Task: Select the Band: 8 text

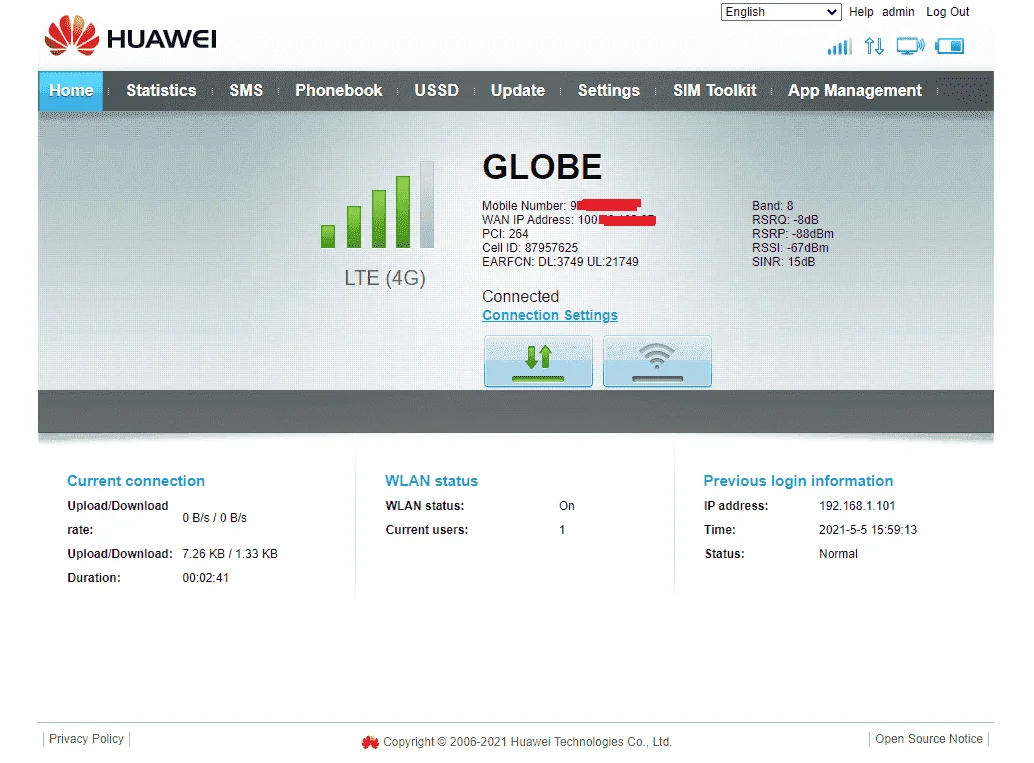Action: click(772, 206)
